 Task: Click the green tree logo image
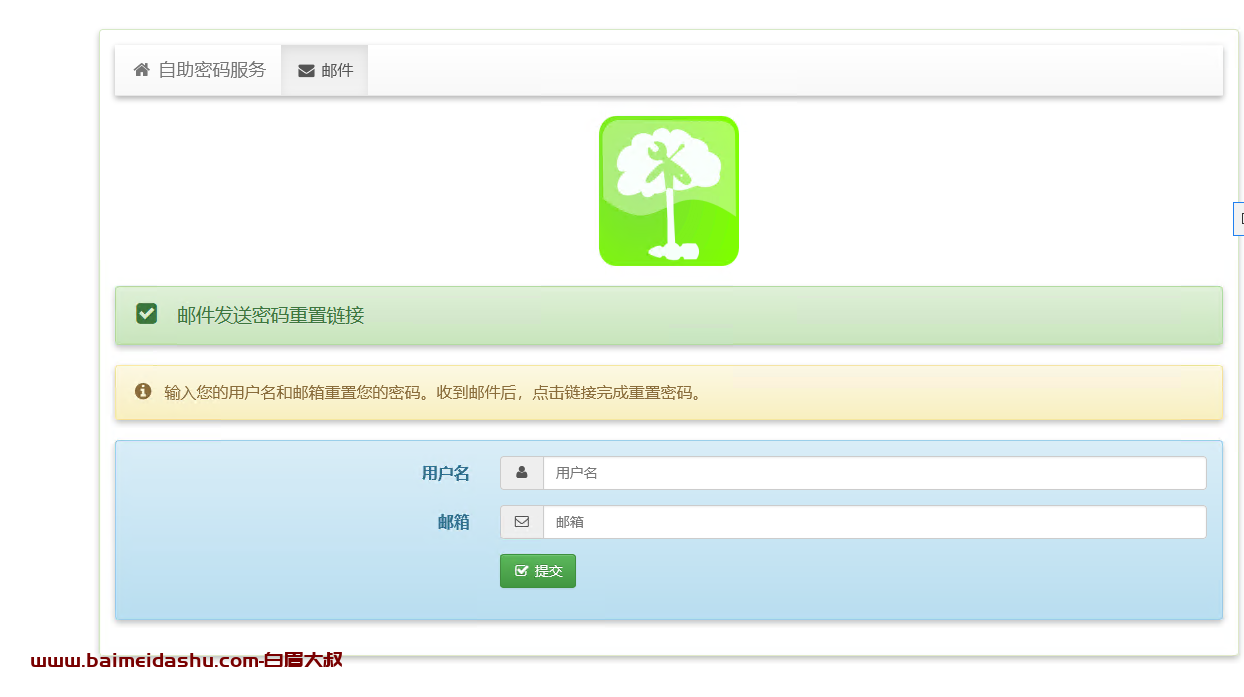[669, 191]
